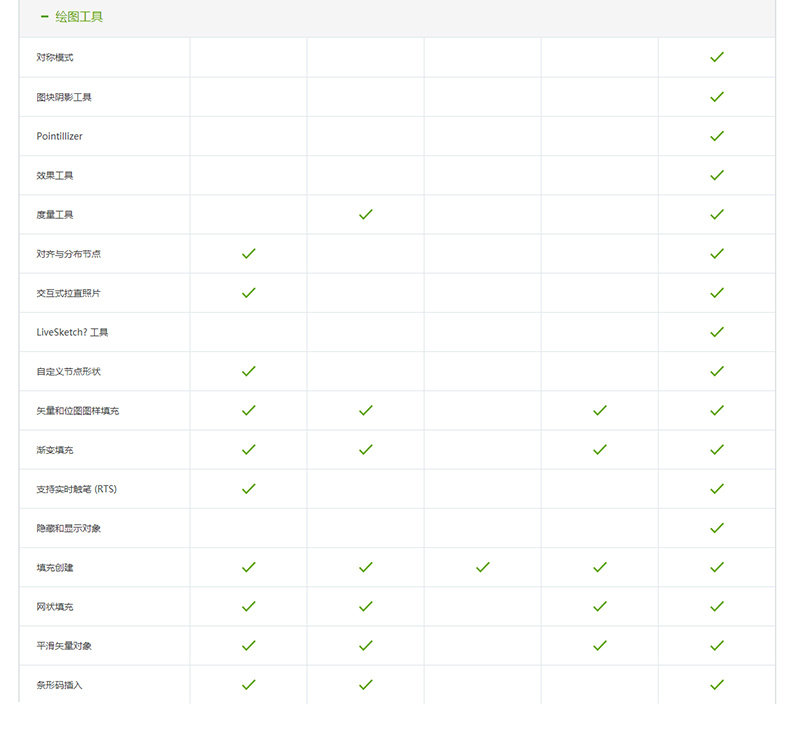
Task: Click the checkmark in the 对称模式 row
Action: click(x=716, y=58)
